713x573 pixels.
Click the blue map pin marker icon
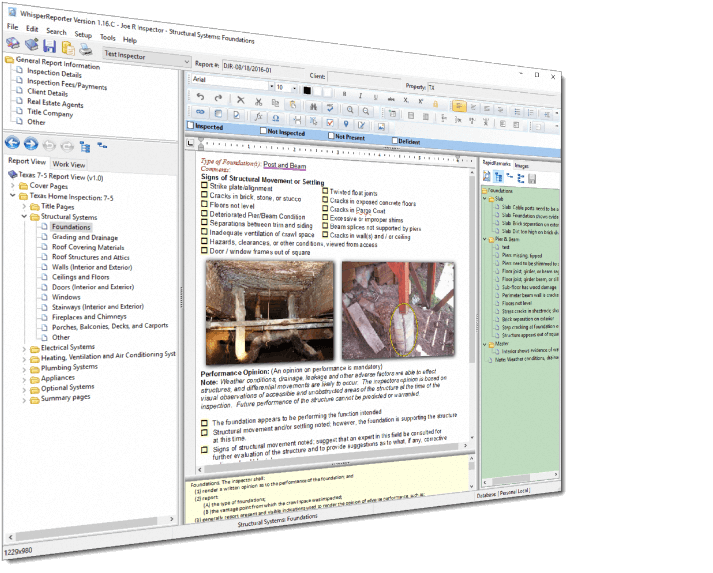pyautogui.click(x=346, y=124)
